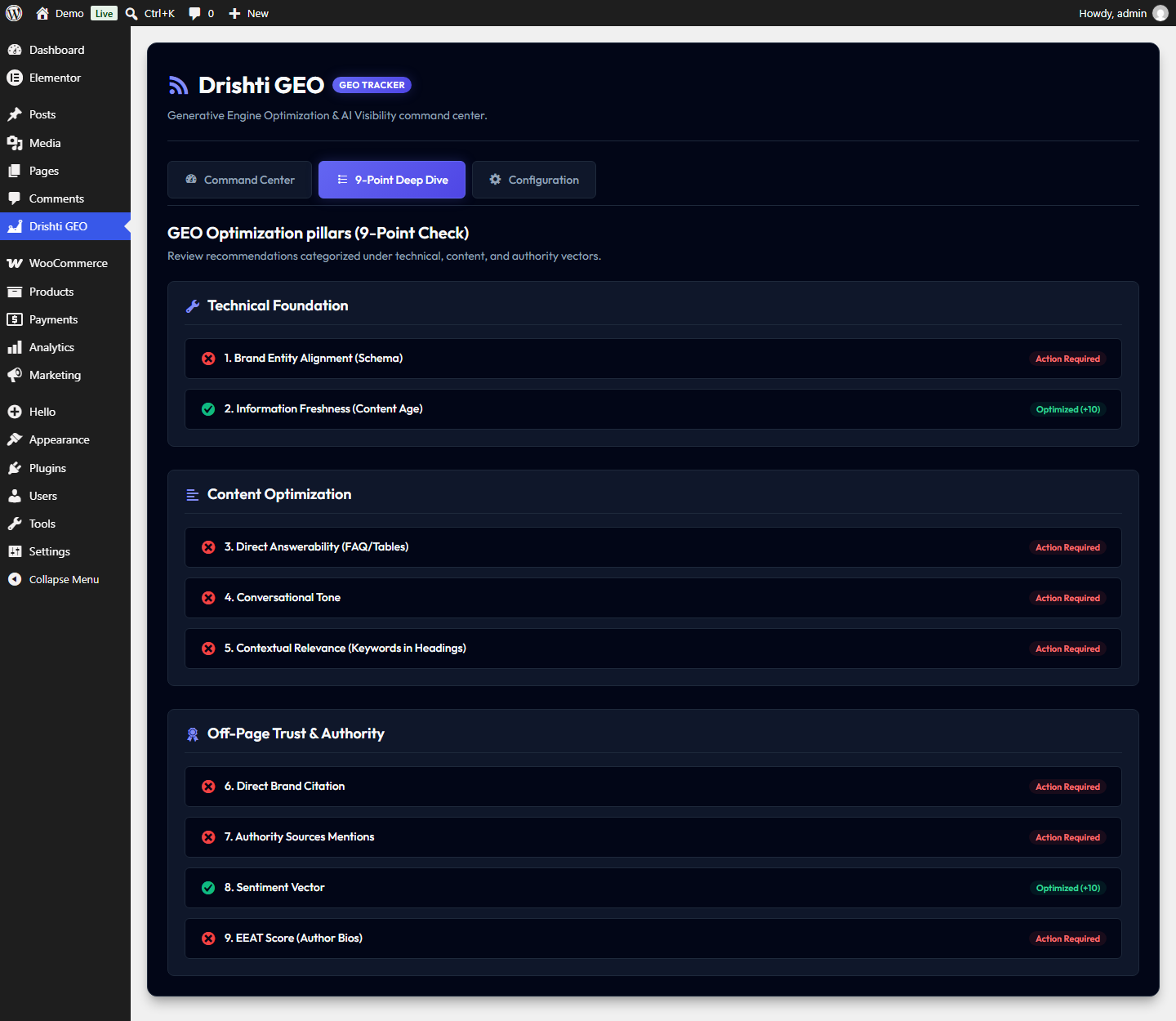Open Products menu item
The height and width of the screenshot is (1021, 1176).
pyautogui.click(x=65, y=292)
